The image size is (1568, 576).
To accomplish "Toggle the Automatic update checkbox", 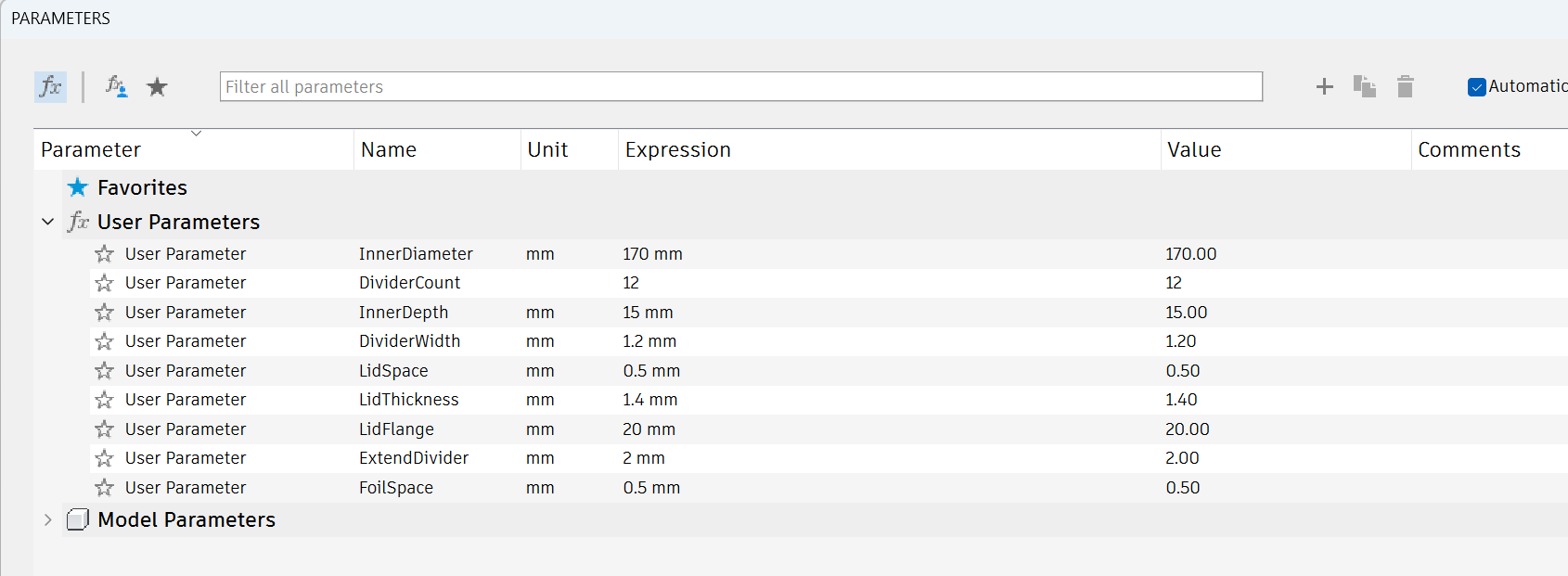I will pyautogui.click(x=1476, y=87).
